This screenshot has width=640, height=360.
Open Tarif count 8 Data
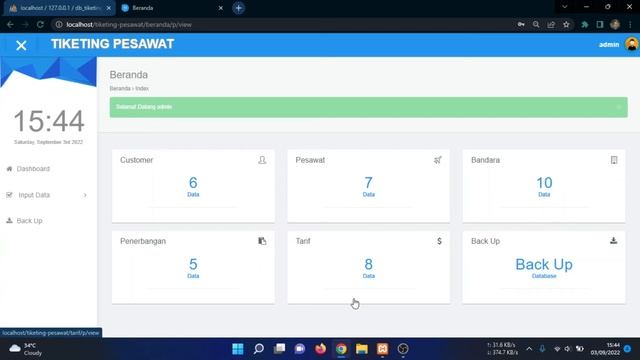(x=369, y=268)
